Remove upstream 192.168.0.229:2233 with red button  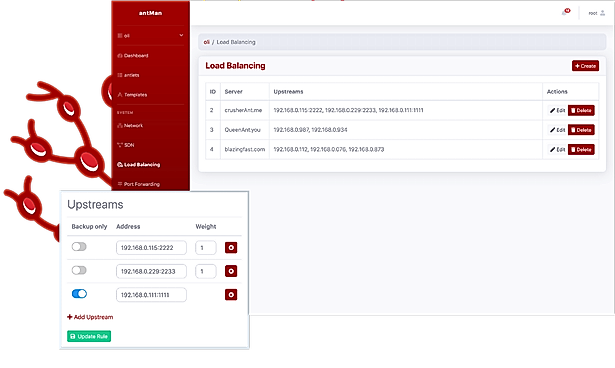tap(231, 271)
